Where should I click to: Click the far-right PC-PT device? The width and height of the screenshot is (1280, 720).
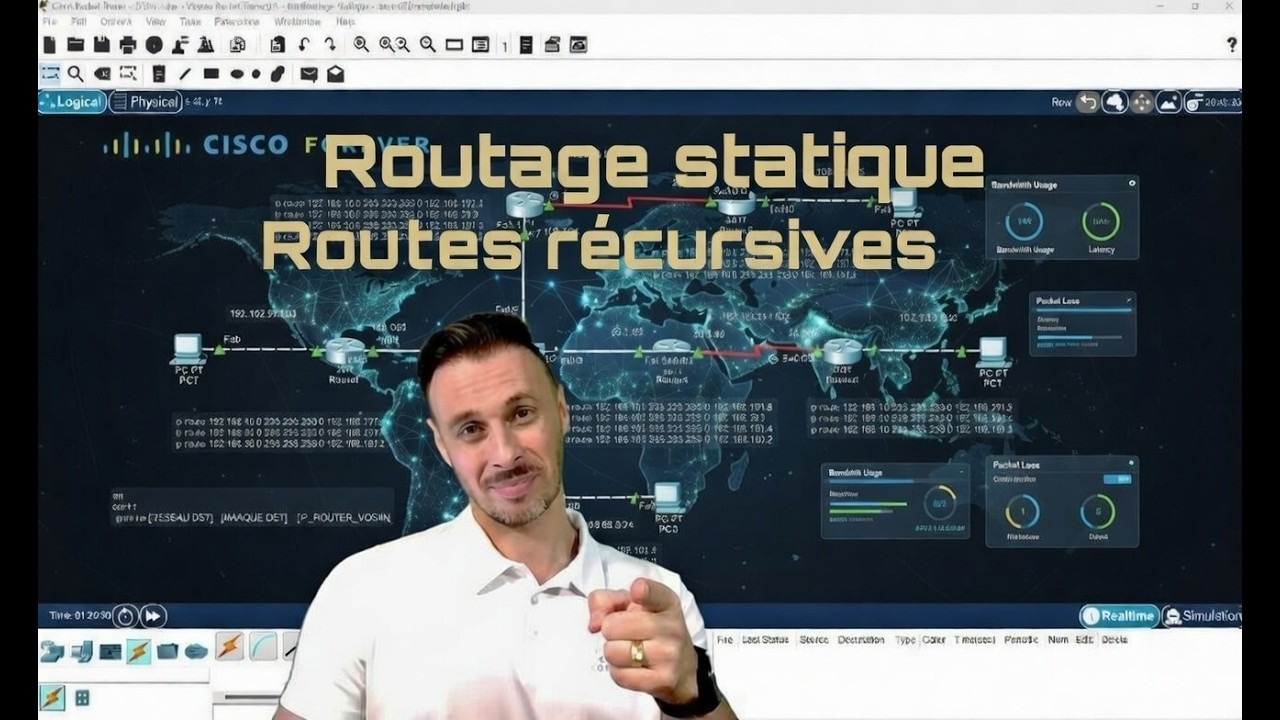tap(992, 351)
